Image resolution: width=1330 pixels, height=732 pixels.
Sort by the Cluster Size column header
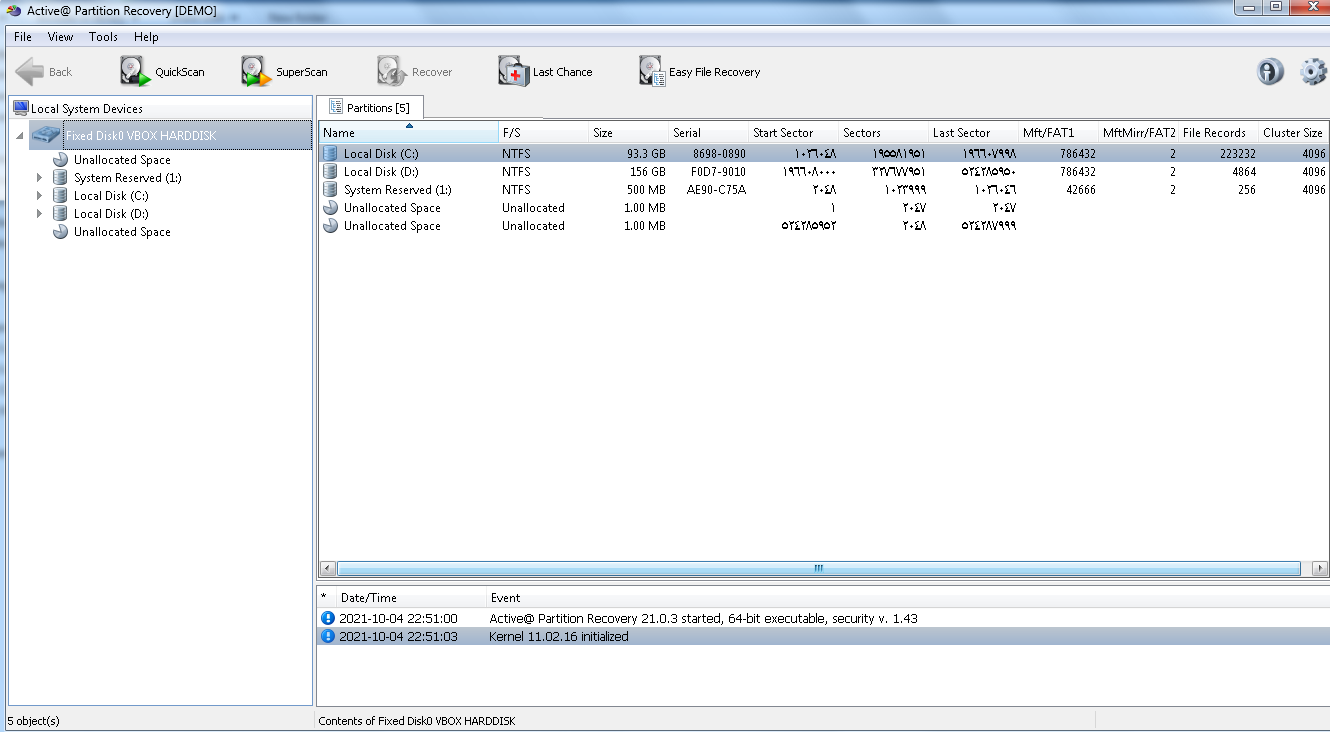1294,133
